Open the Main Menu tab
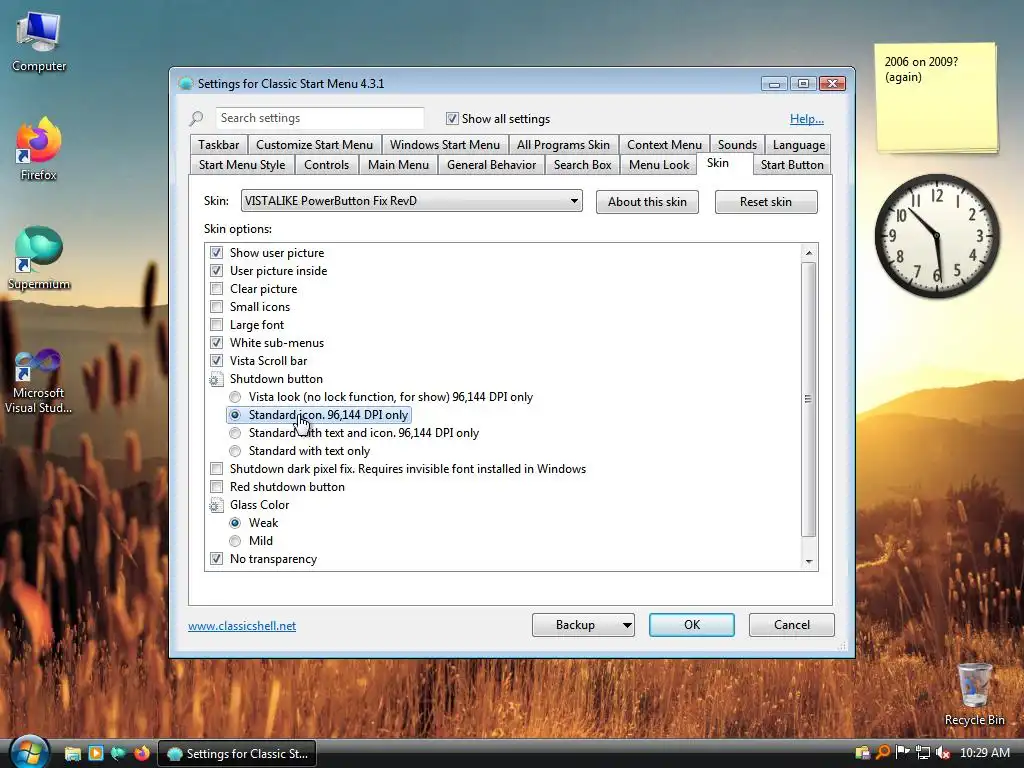This screenshot has width=1024, height=768. [x=398, y=165]
